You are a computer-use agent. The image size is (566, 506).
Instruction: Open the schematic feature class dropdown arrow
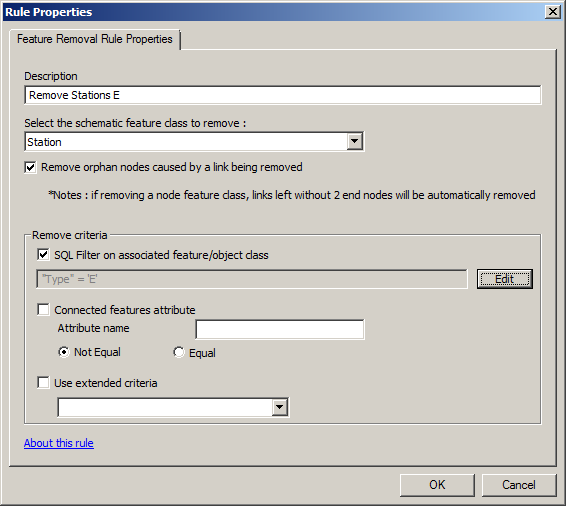(x=354, y=141)
